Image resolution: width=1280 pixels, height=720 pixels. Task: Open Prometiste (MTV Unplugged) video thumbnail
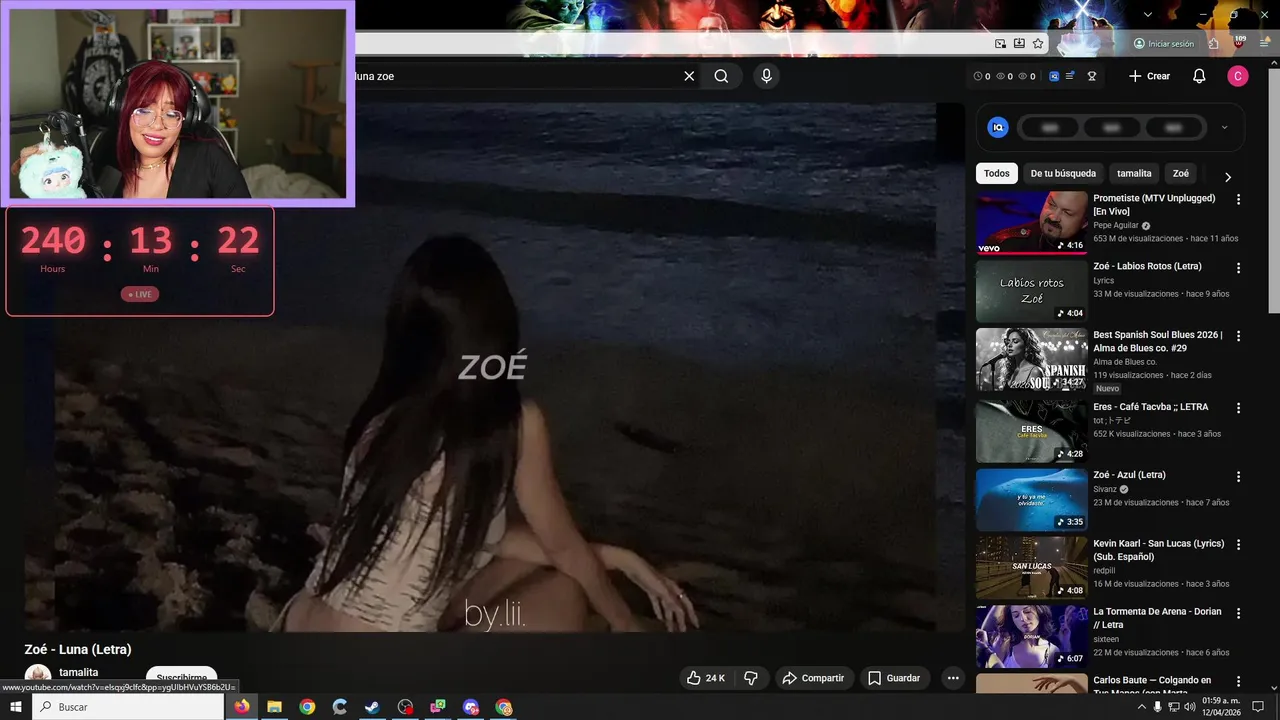[x=1031, y=222]
